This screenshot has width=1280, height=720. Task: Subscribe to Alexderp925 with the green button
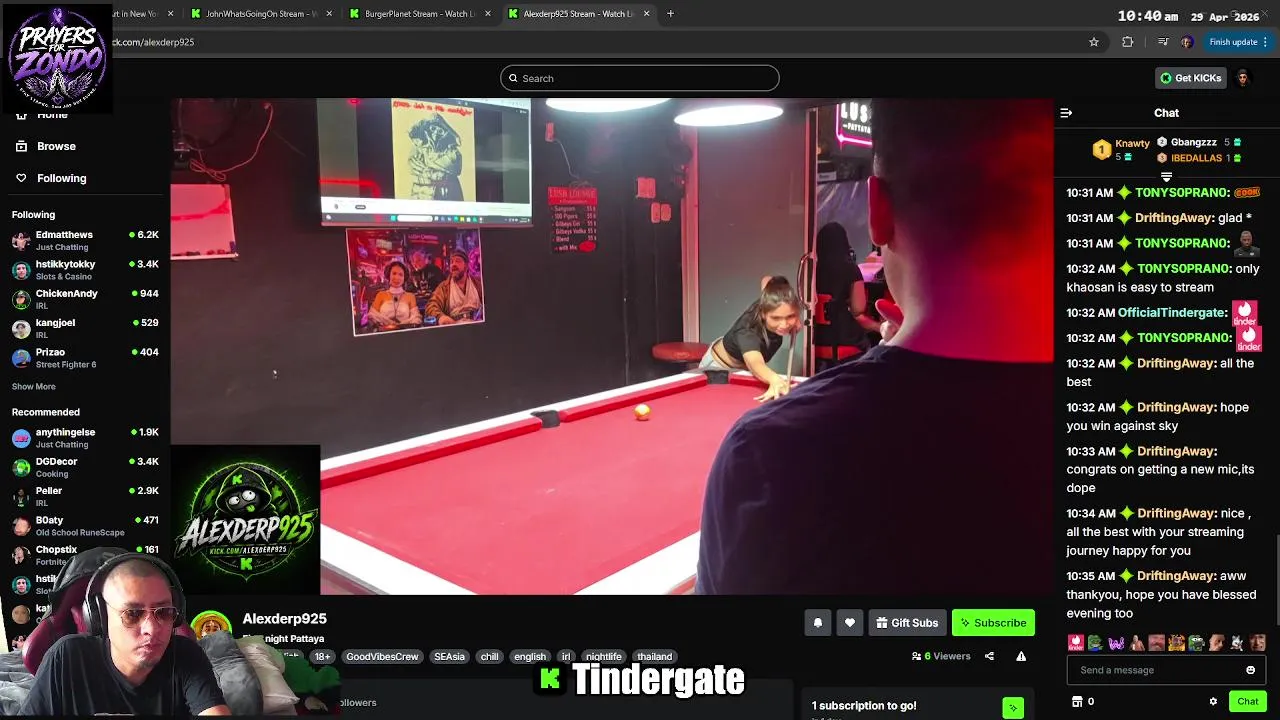993,623
